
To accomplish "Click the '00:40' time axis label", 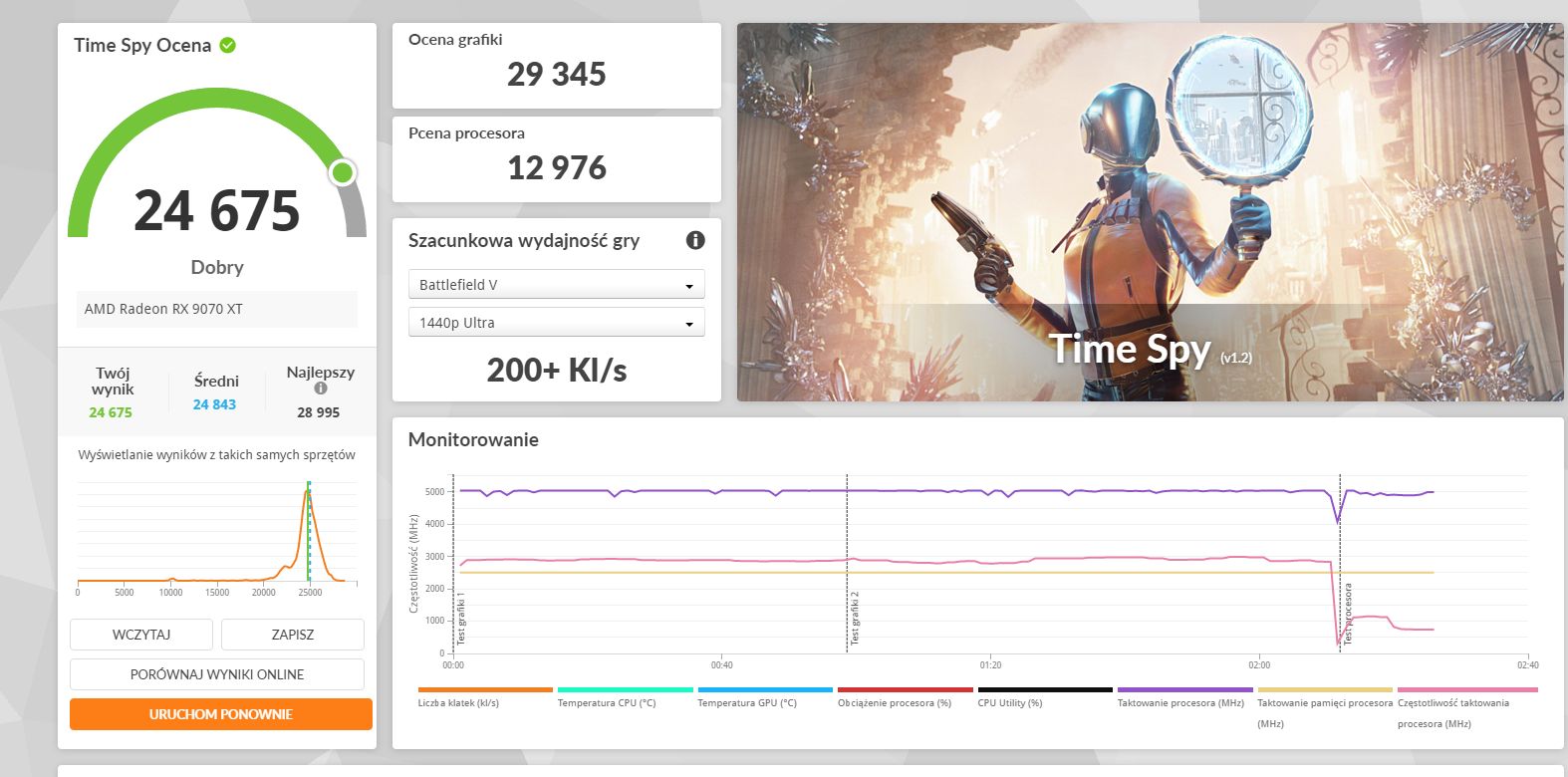I will [722, 664].
